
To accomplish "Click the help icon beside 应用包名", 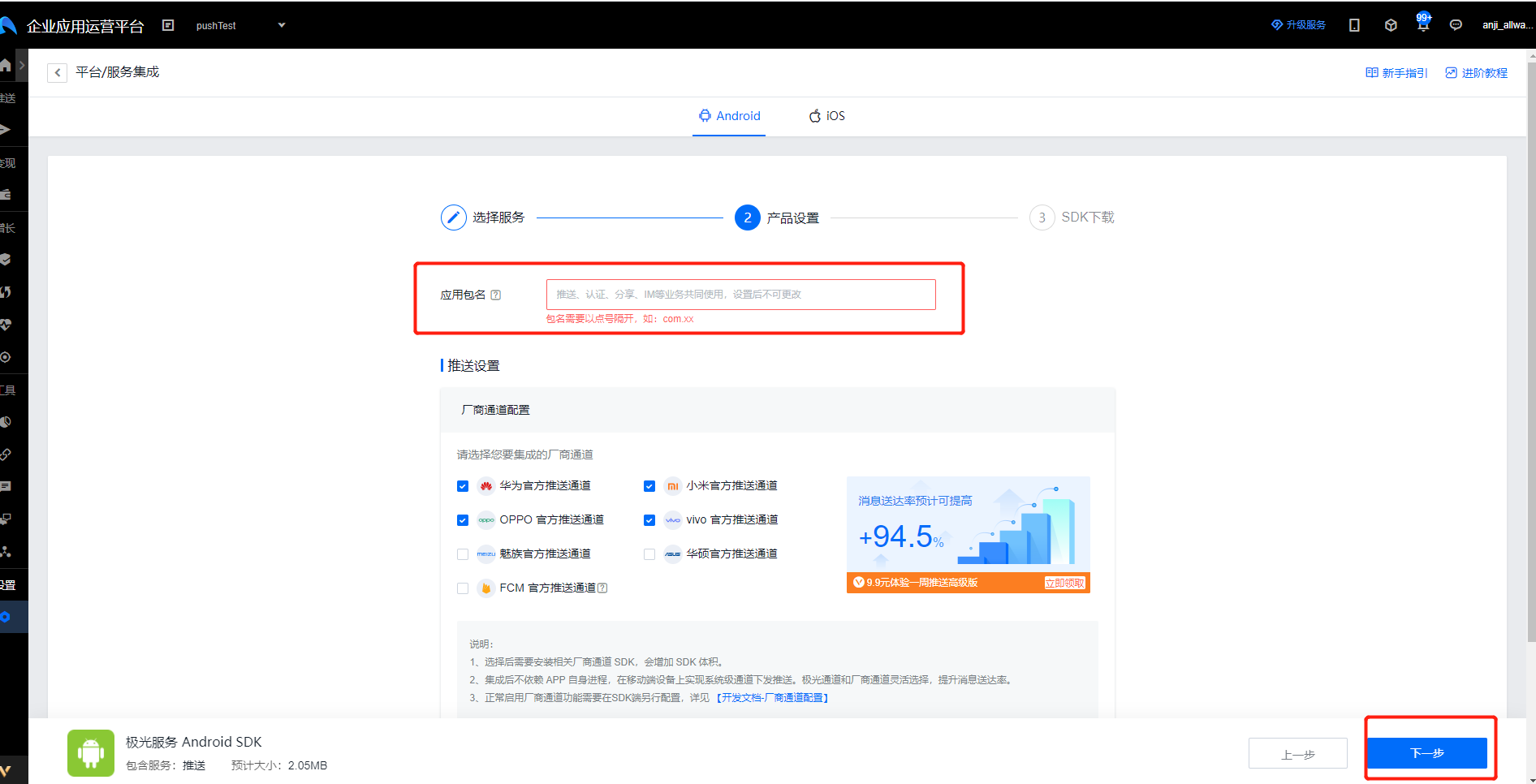I will click(x=496, y=295).
